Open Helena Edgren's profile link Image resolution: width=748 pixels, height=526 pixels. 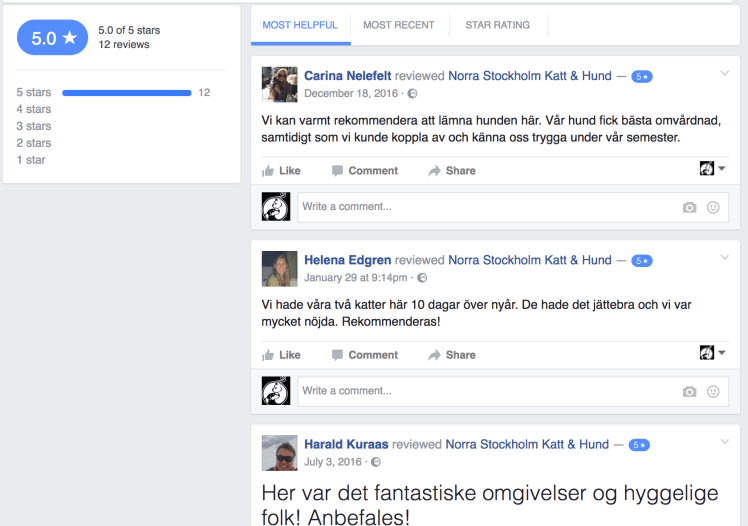click(x=347, y=260)
